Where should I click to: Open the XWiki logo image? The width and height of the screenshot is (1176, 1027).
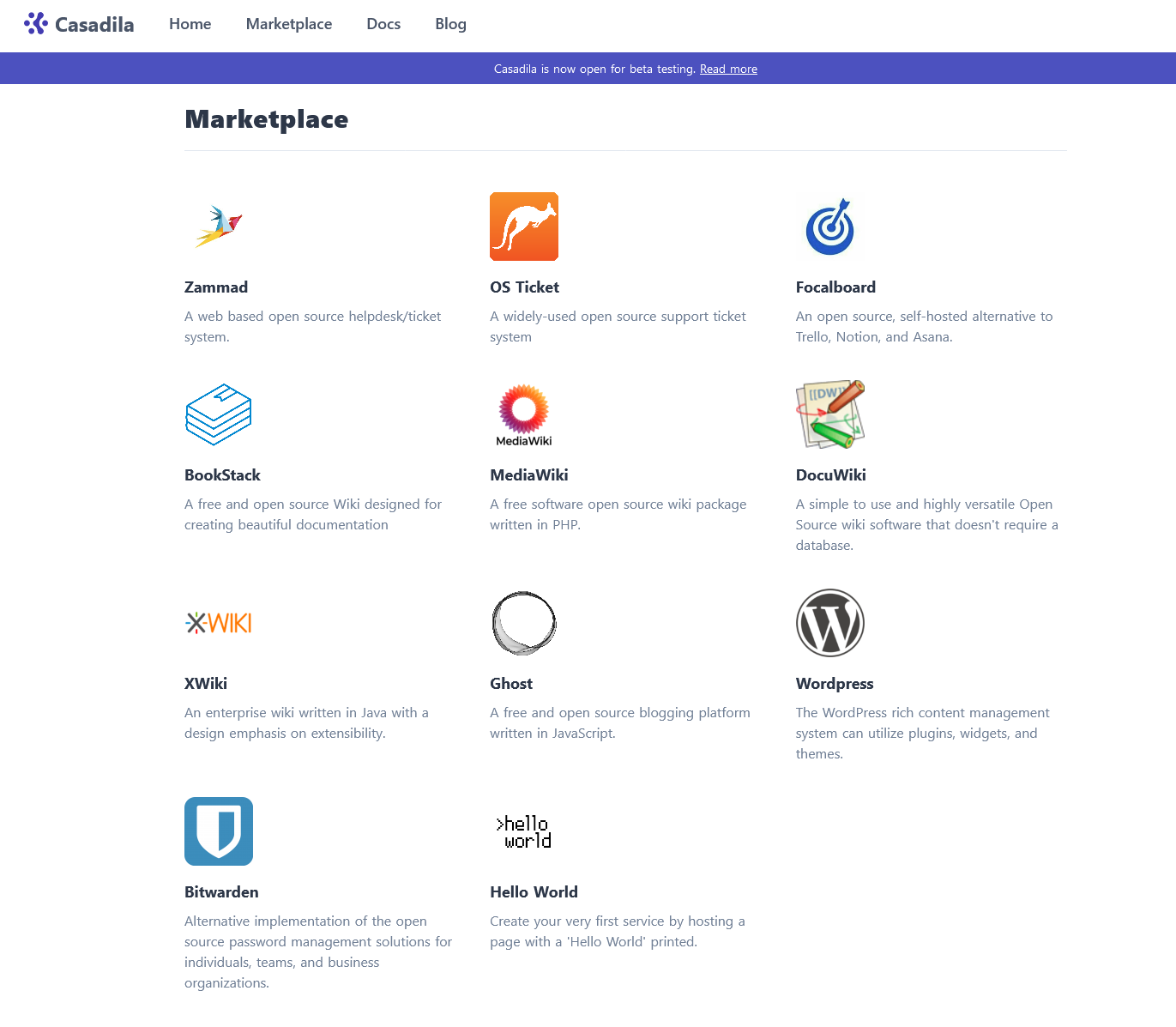219,623
